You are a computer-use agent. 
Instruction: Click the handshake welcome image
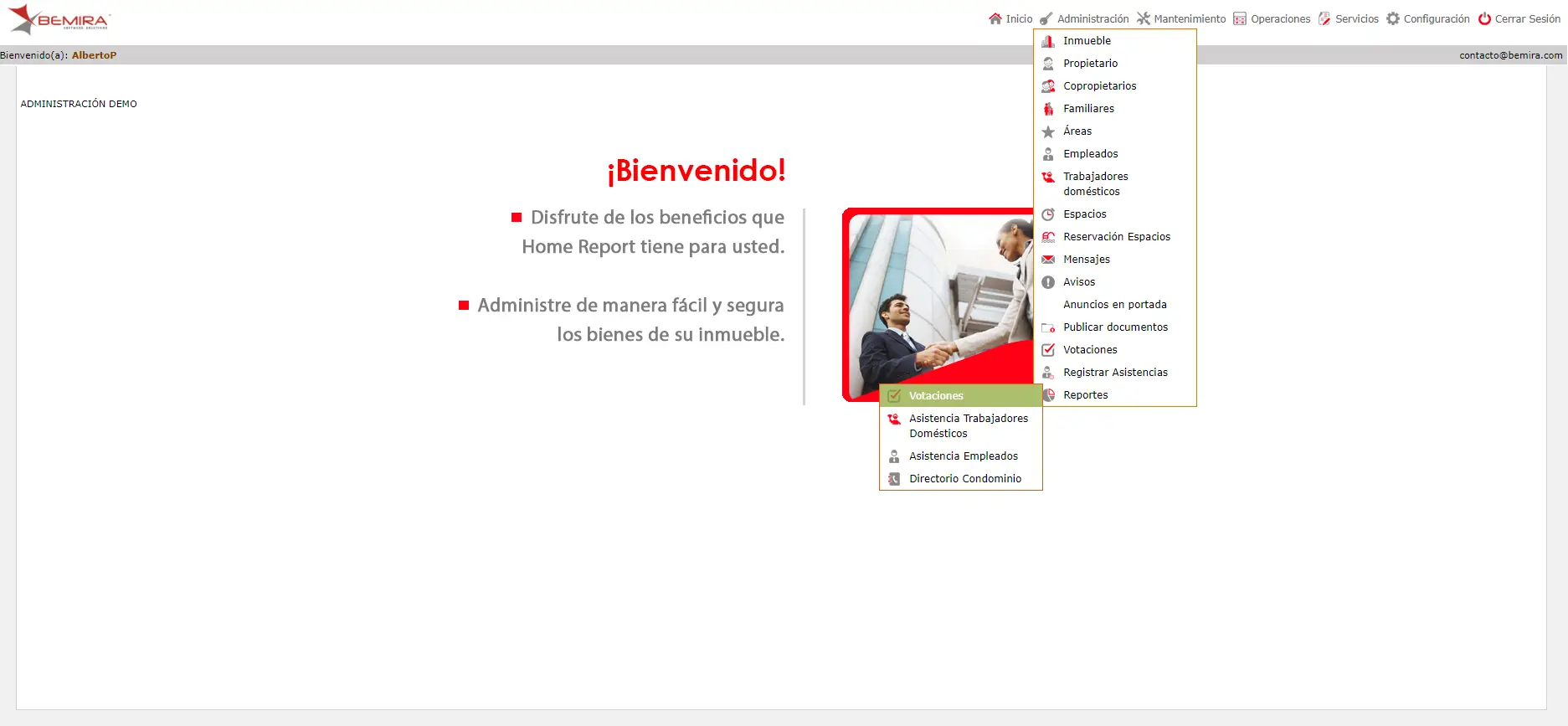point(938,305)
